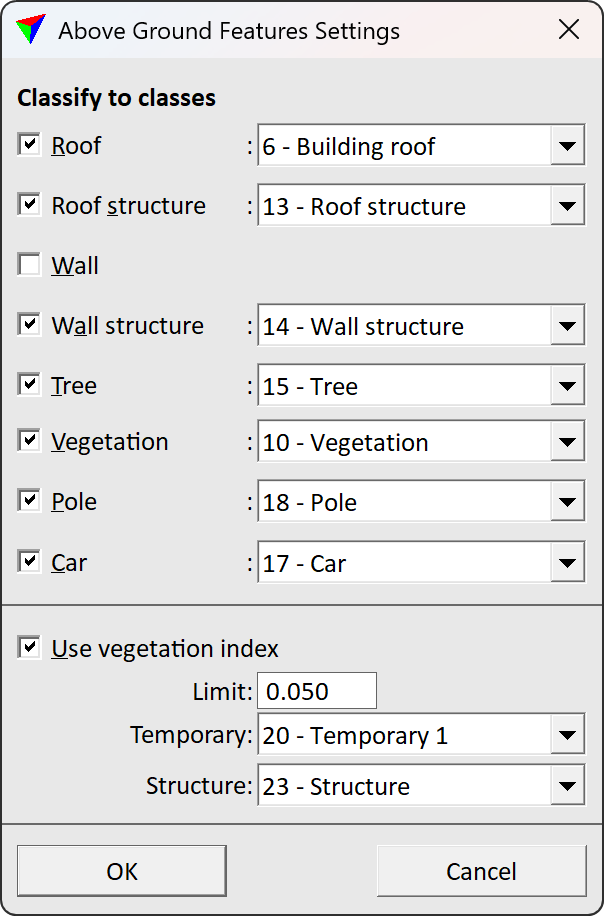Click the TerraScan application icon in title bar
This screenshot has height=916, width=604.
[29, 30]
